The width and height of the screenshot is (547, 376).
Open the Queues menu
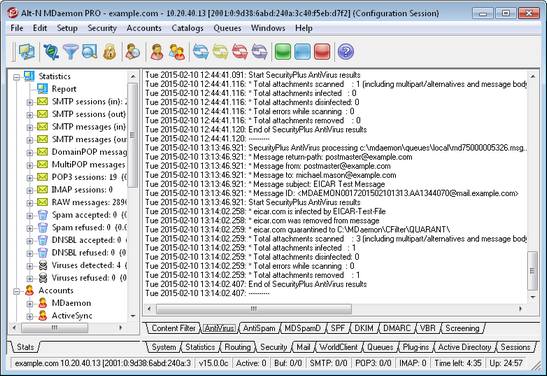[x=227, y=28]
